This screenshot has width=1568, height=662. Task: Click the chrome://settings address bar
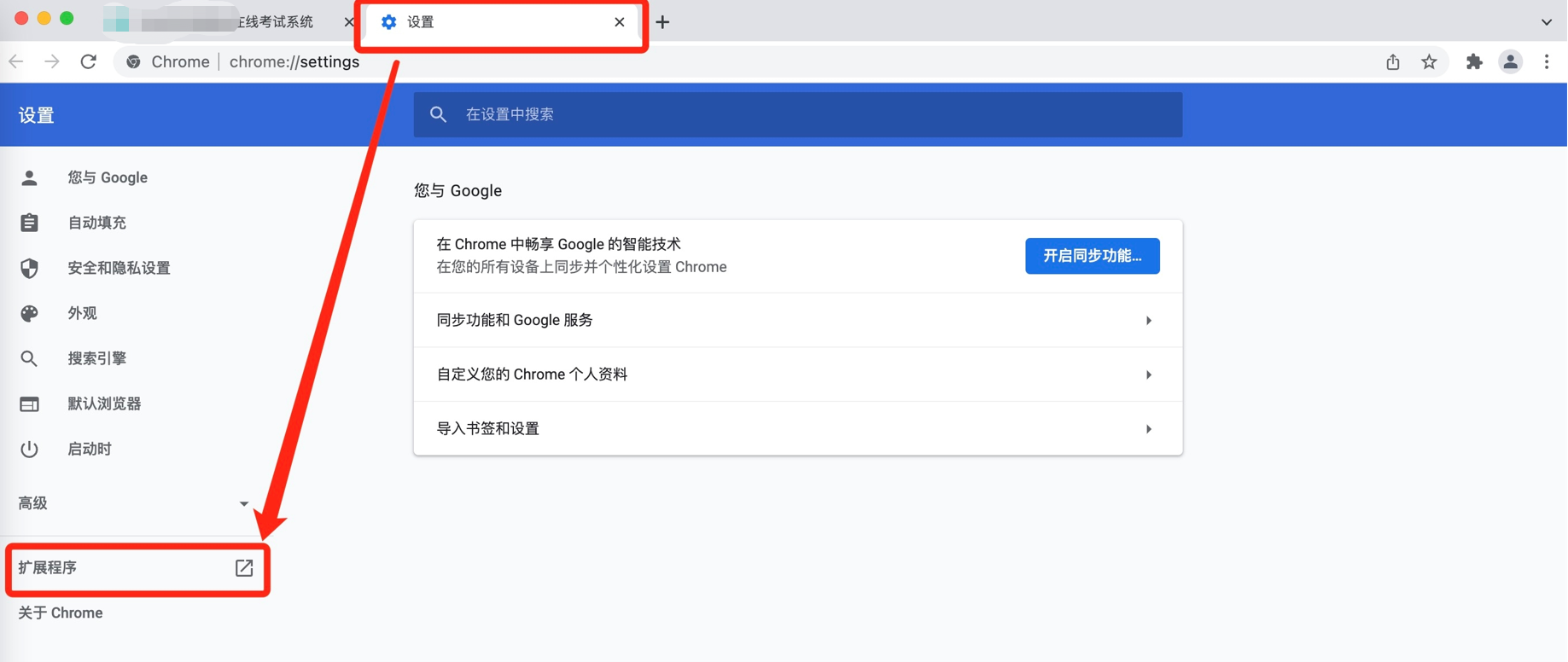pos(294,61)
